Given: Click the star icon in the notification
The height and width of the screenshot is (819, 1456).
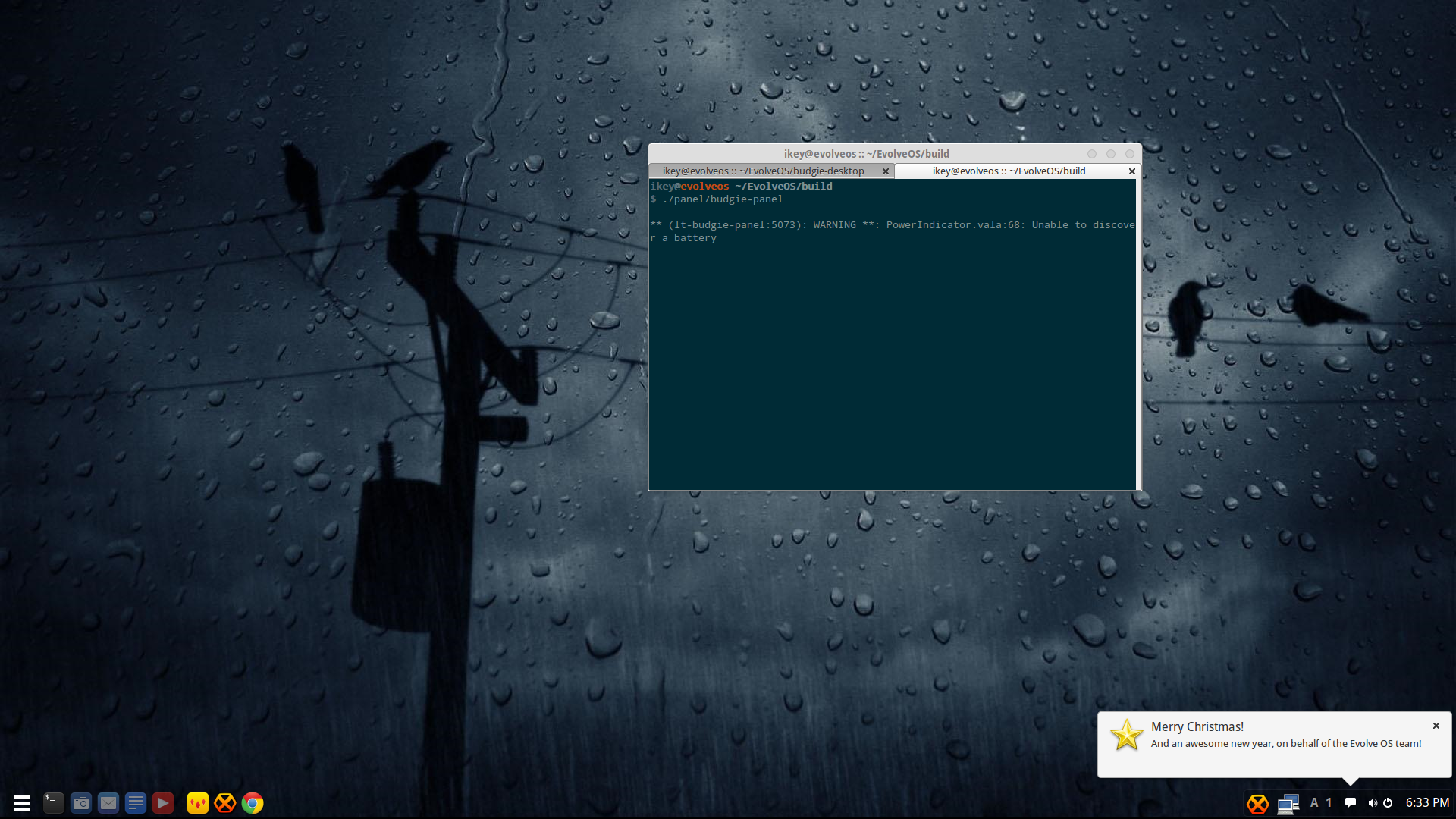Looking at the screenshot, I should click(x=1126, y=735).
